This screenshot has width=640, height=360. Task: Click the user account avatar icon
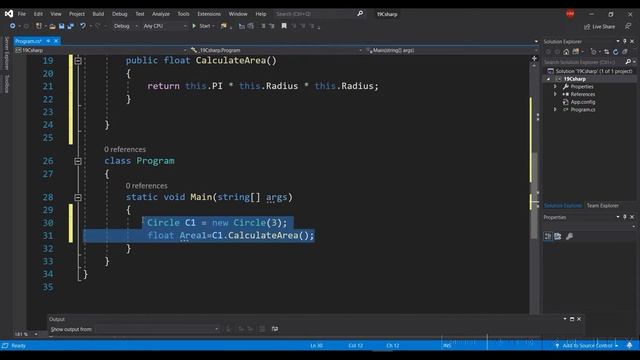click(x=570, y=14)
